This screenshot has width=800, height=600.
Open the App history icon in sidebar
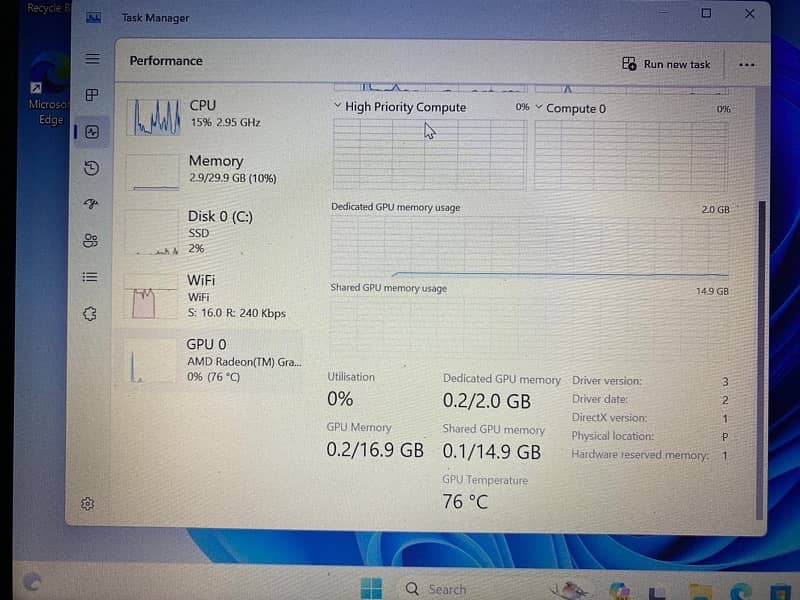pos(91,168)
